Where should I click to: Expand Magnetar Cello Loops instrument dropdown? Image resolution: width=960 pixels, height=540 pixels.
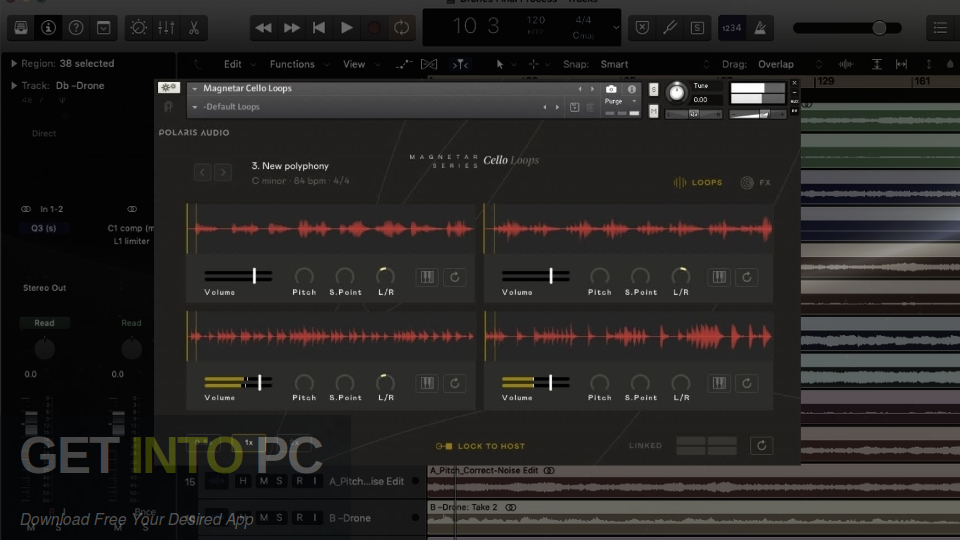coord(195,89)
